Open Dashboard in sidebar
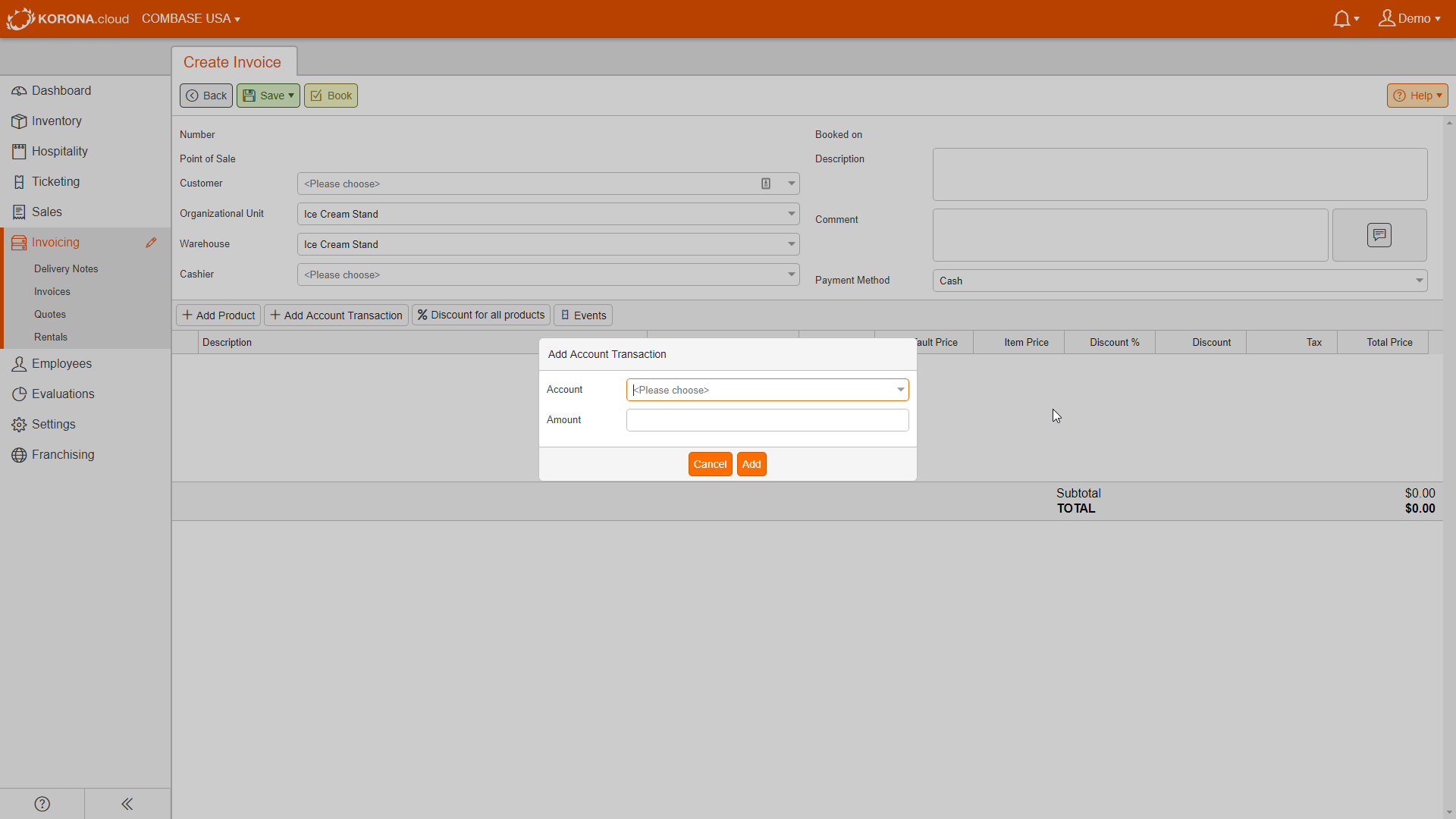 (x=85, y=91)
